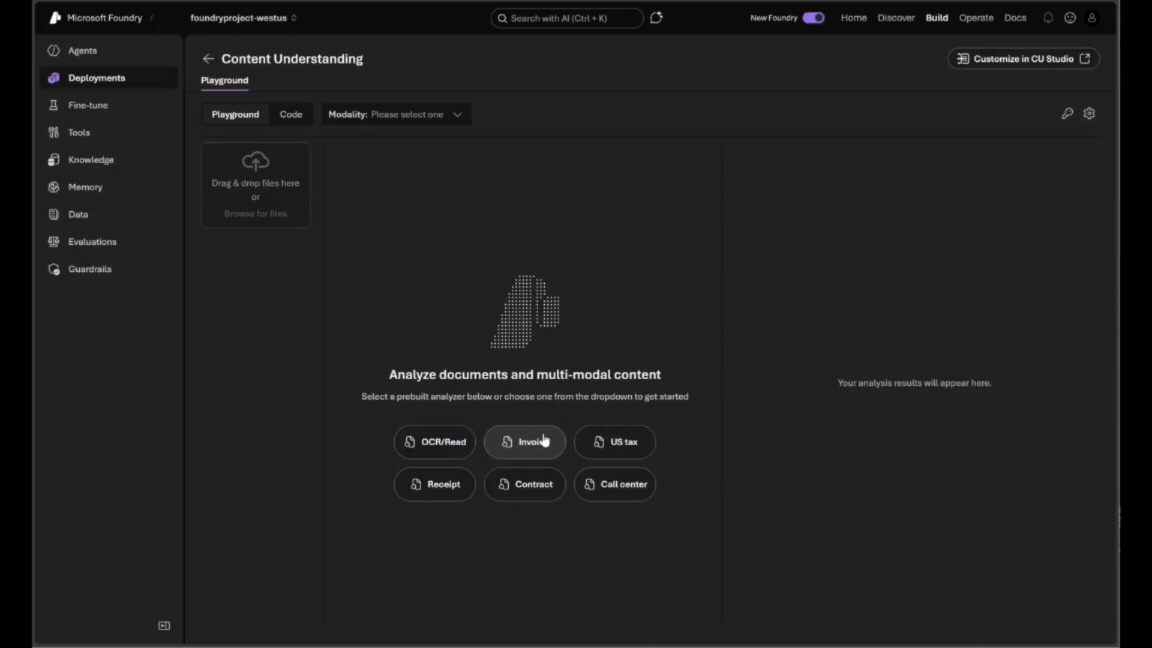
Task: Open the Memory section
Action: point(109,187)
